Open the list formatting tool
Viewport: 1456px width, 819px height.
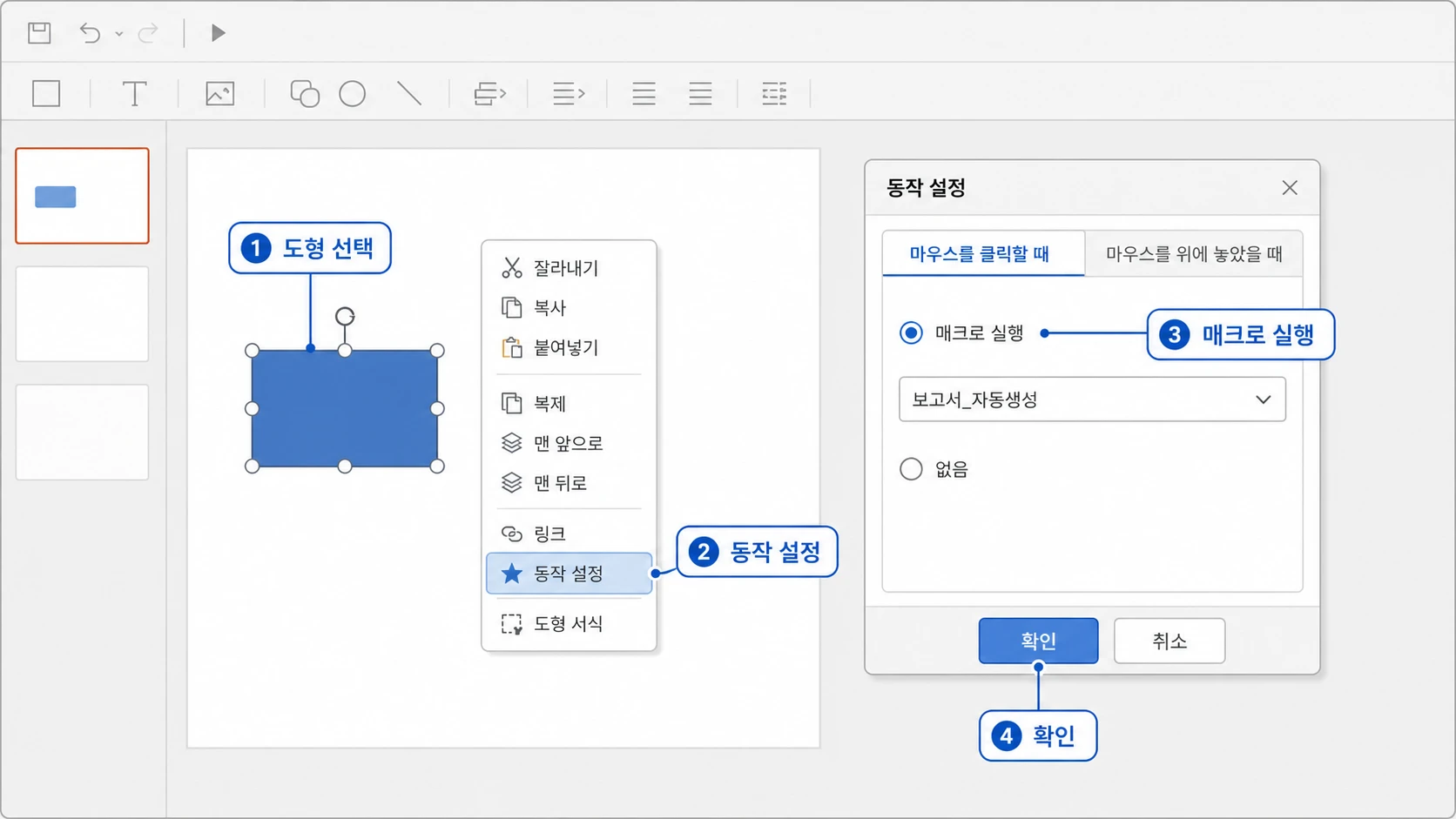point(774,93)
